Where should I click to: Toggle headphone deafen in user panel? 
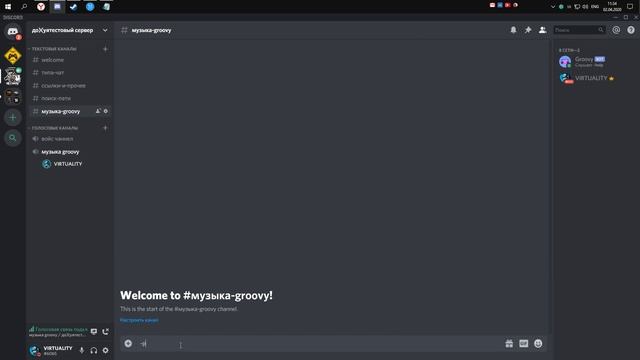pos(94,350)
